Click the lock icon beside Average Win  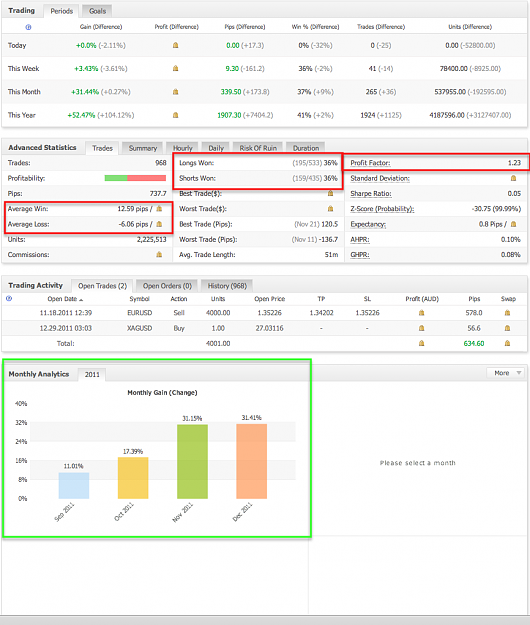coord(159,208)
